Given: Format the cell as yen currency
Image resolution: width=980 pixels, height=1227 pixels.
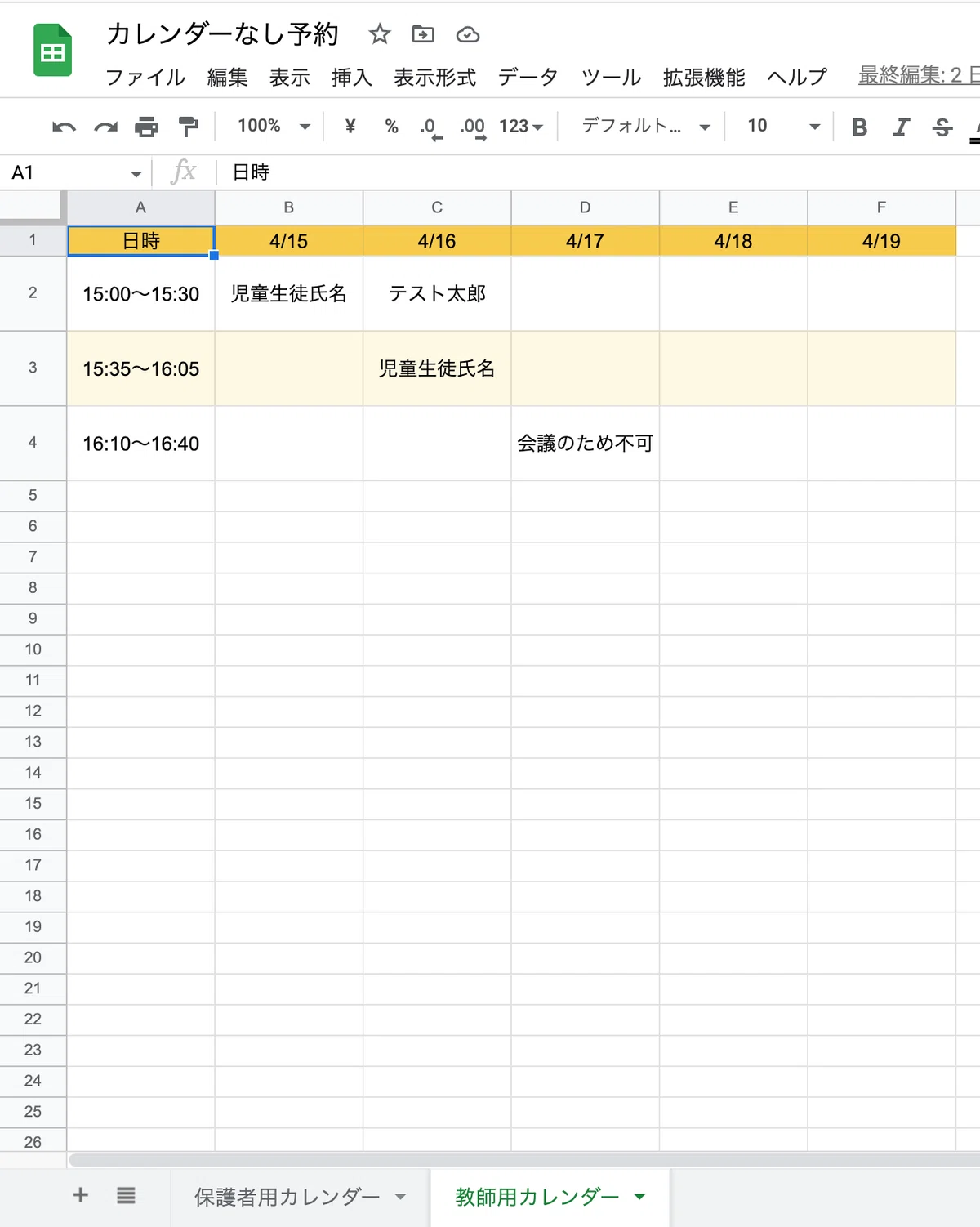Looking at the screenshot, I should point(350,126).
